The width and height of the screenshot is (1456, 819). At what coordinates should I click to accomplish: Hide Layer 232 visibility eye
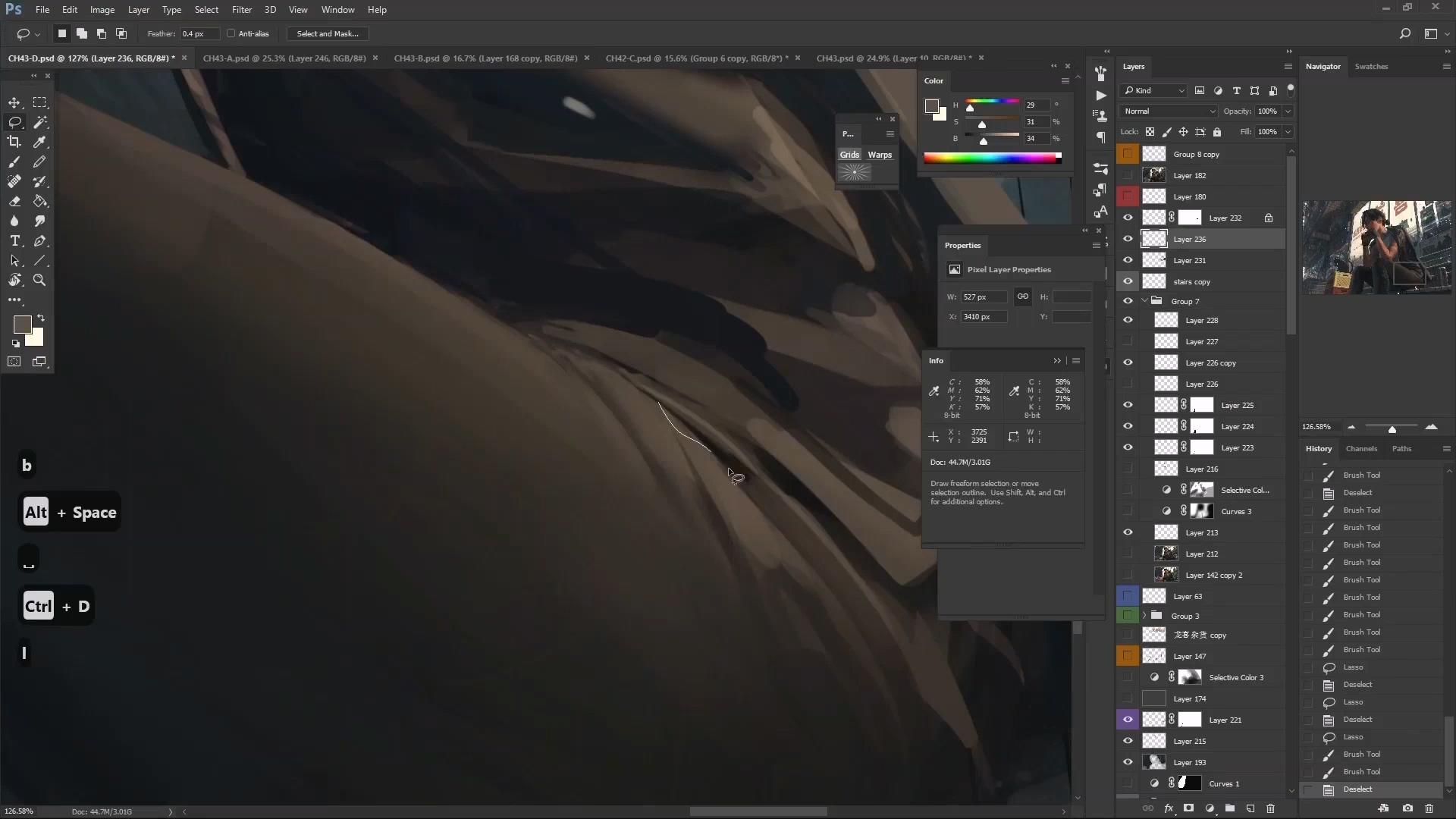tap(1128, 218)
